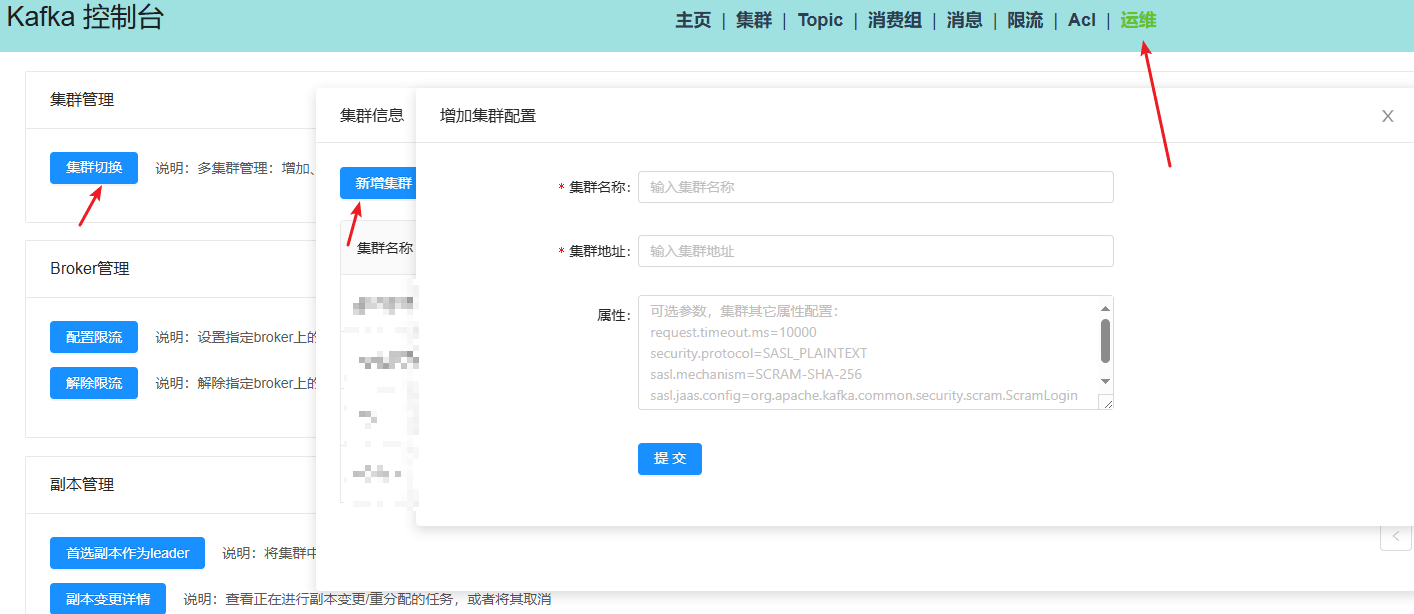The width and height of the screenshot is (1414, 614).
Task: Click the textarea scroll up arrow
Action: (x=1105, y=308)
